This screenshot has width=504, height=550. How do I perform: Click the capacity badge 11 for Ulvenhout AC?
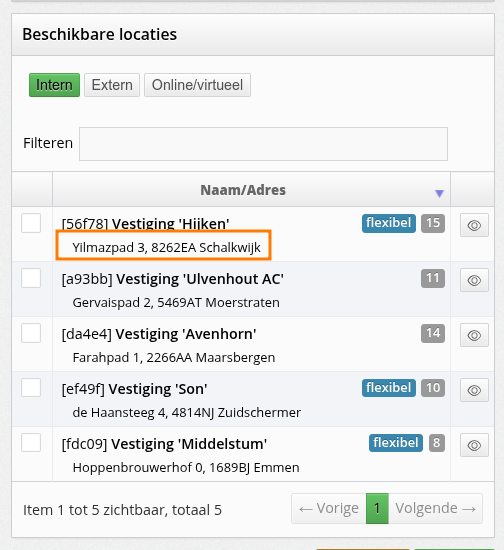(433, 278)
